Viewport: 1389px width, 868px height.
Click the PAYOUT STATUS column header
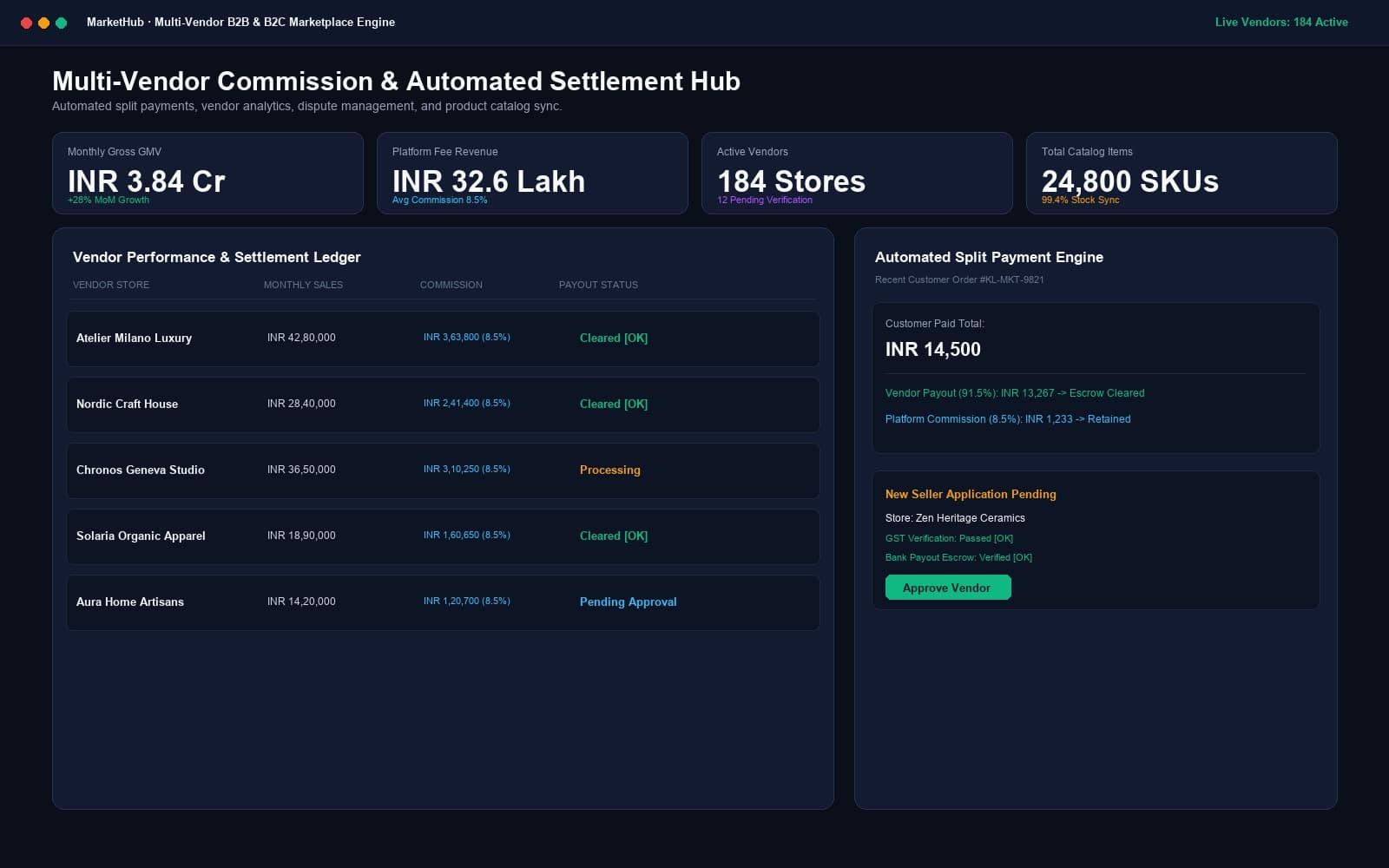tap(598, 285)
